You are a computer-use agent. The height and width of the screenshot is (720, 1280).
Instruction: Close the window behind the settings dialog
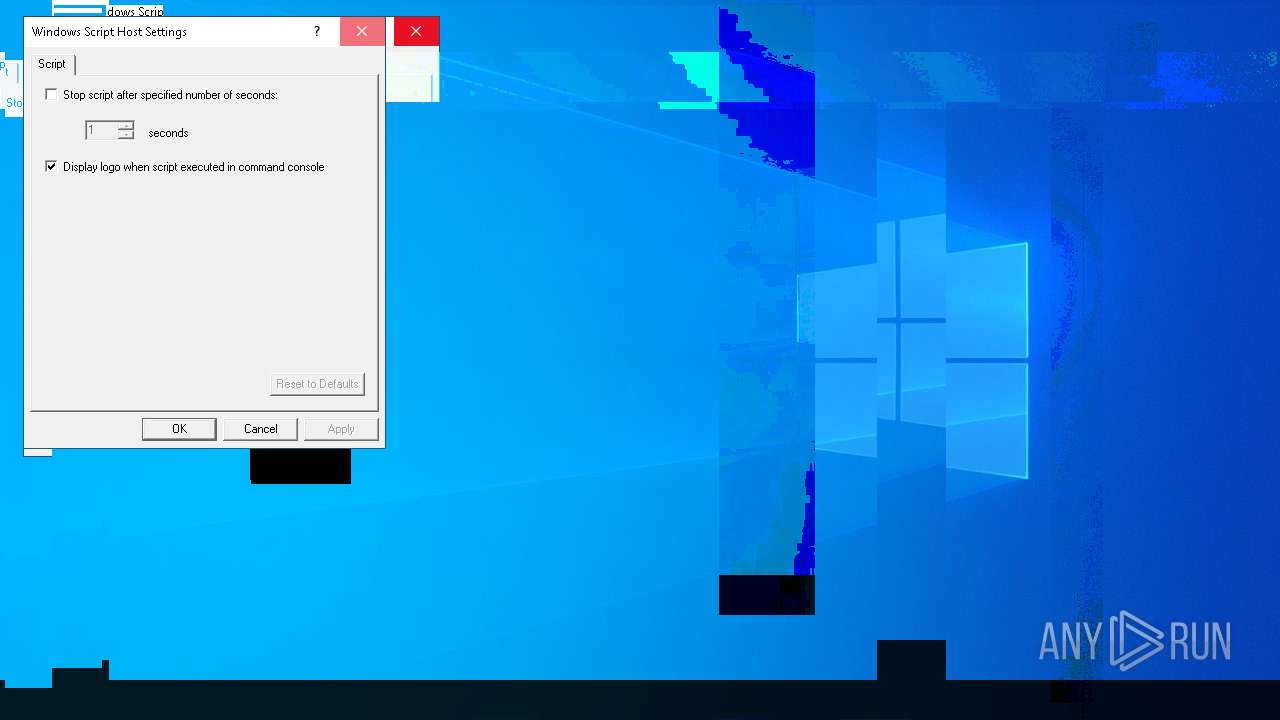[x=416, y=32]
